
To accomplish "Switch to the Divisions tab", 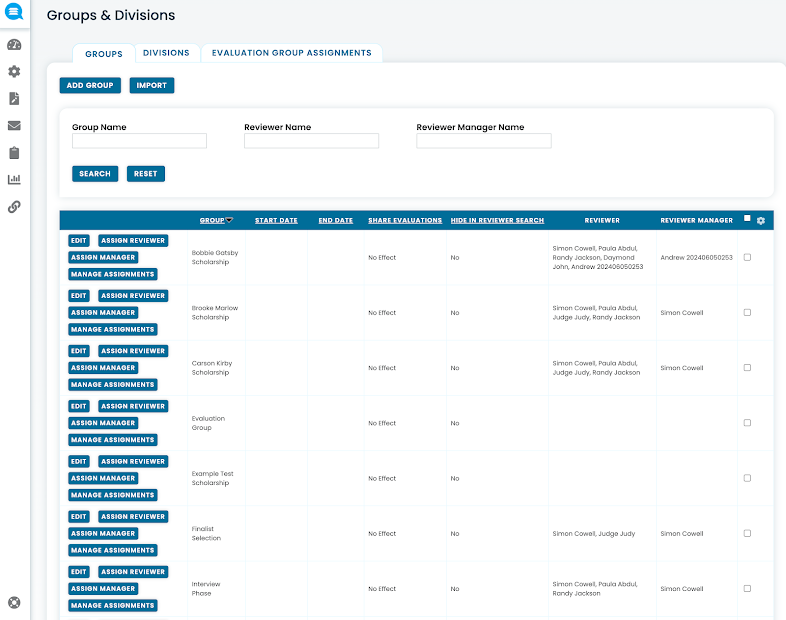I will (x=166, y=53).
